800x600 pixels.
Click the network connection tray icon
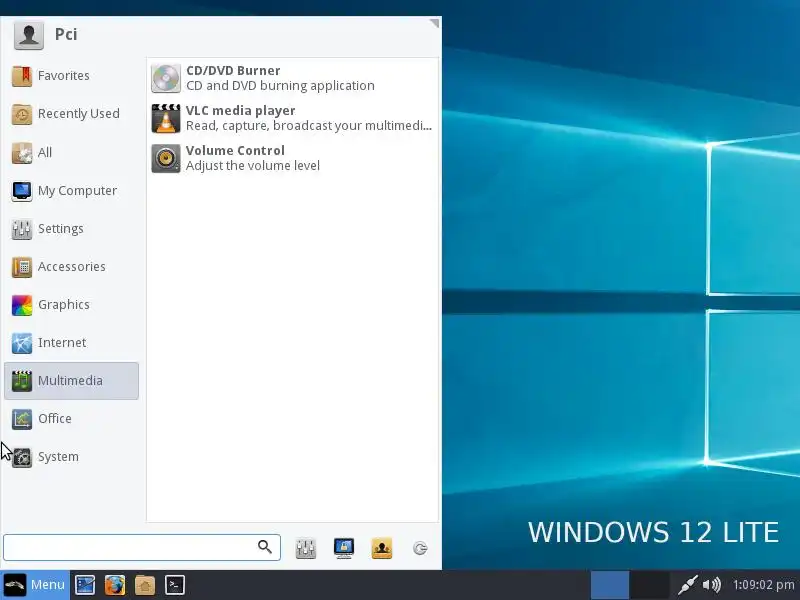coord(687,585)
